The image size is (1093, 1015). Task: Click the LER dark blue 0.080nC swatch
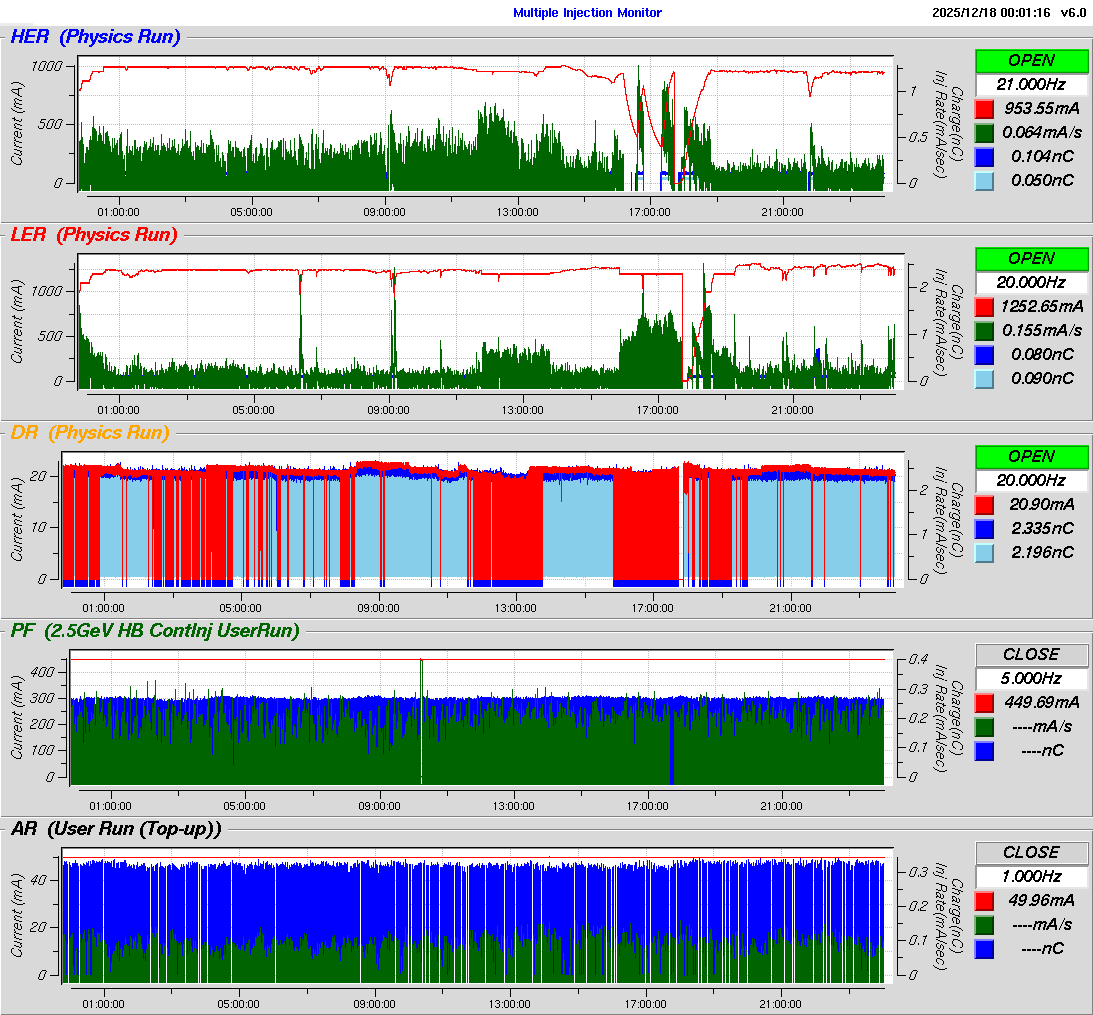click(984, 355)
